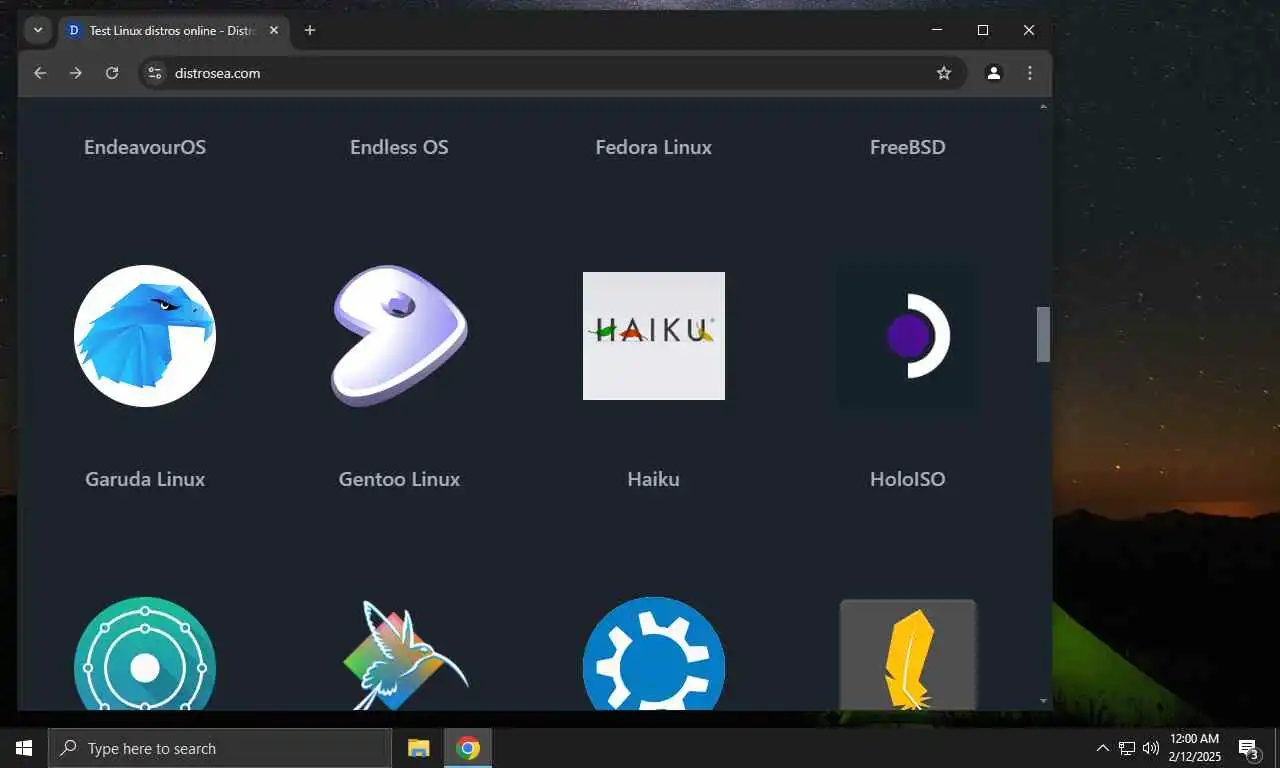The image size is (1280, 768).
Task: Go forward in browser history
Action: pyautogui.click(x=76, y=73)
